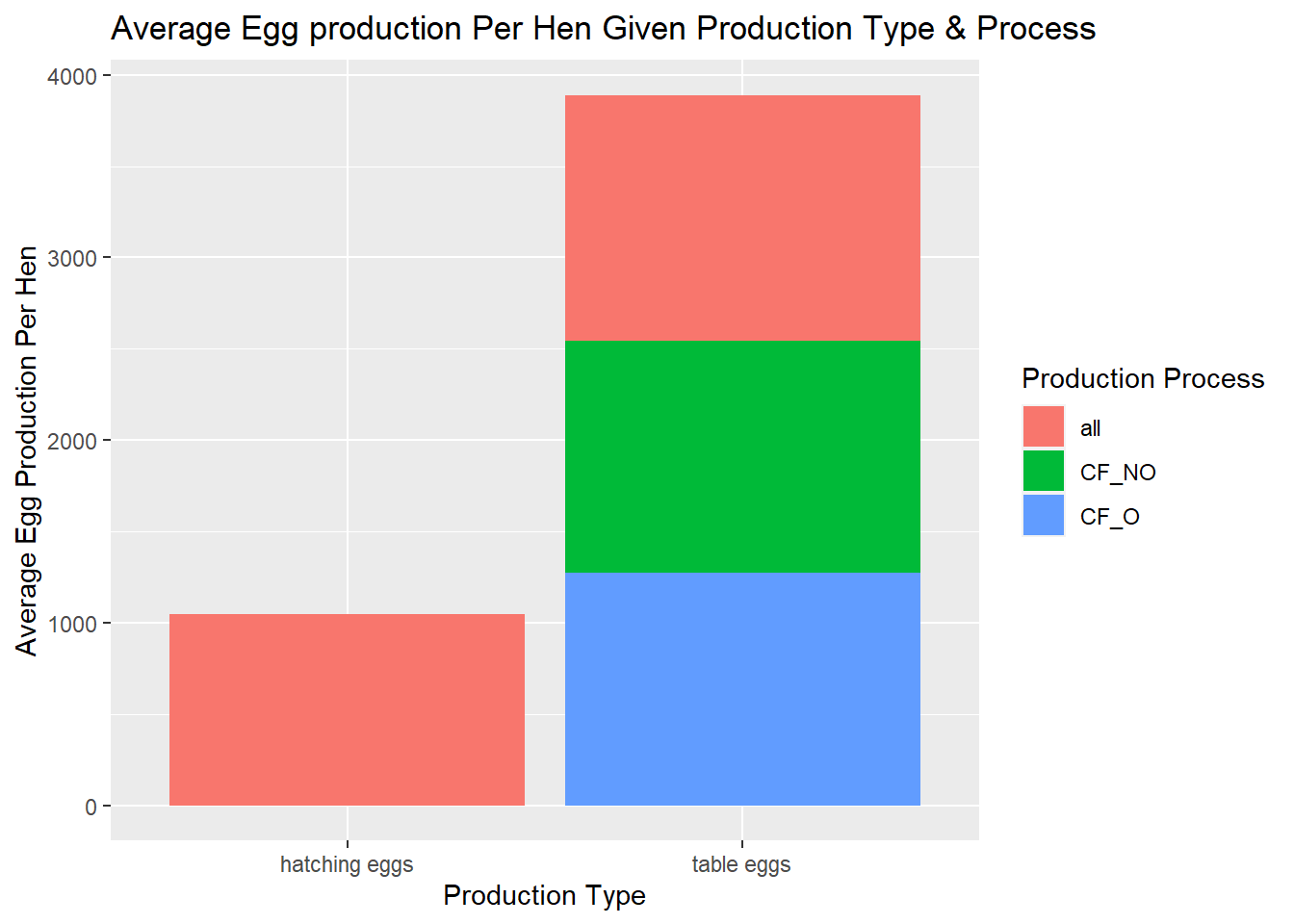Click the chart title text
This screenshot has width=1294, height=924.
click(604, 29)
